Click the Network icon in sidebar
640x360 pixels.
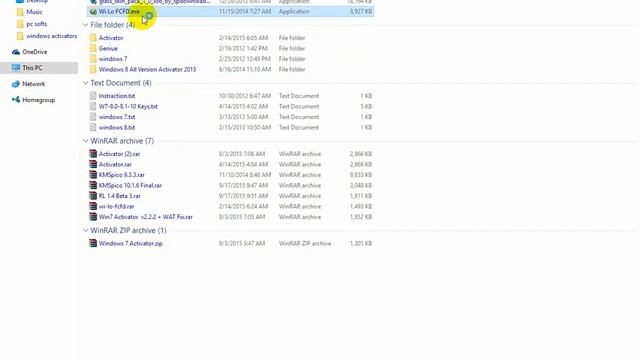[x=16, y=84]
